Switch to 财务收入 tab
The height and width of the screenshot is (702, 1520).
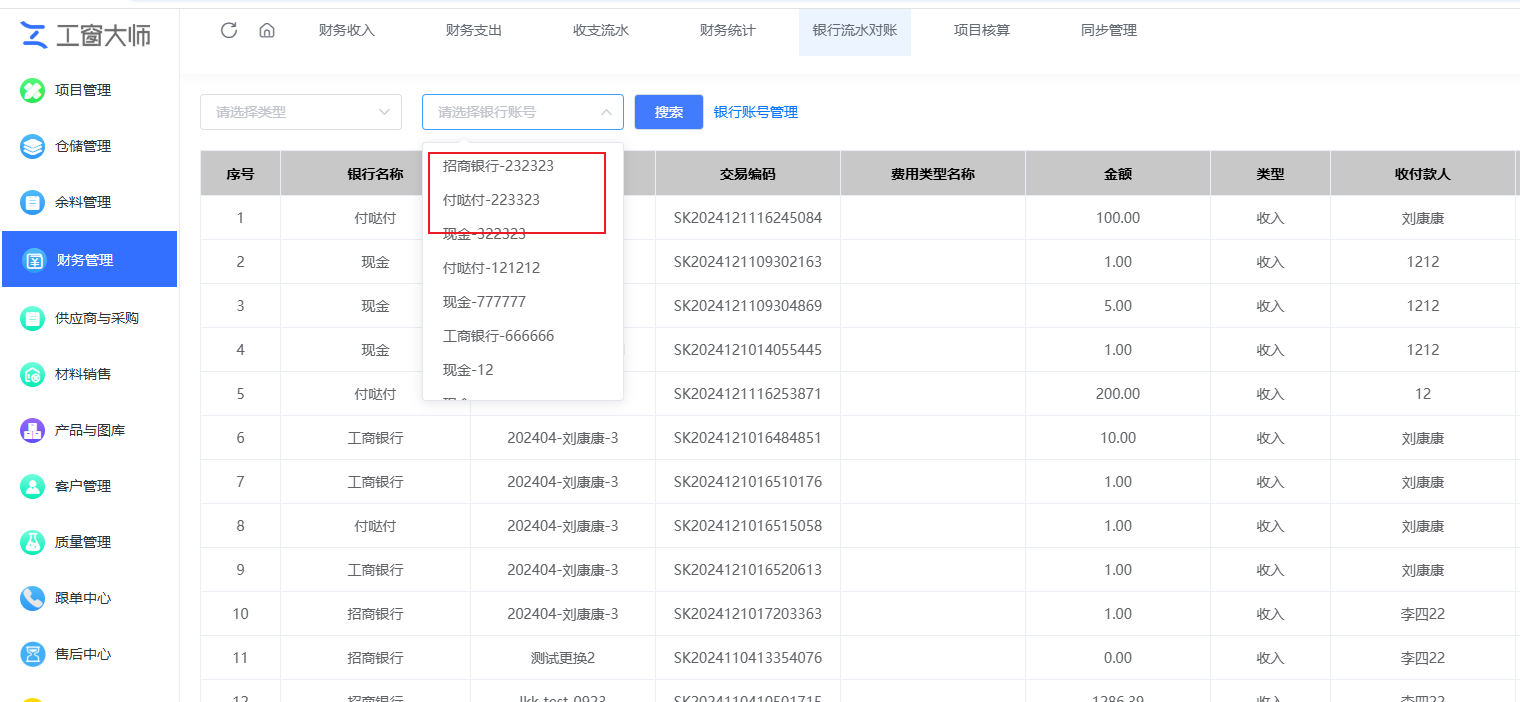(347, 30)
